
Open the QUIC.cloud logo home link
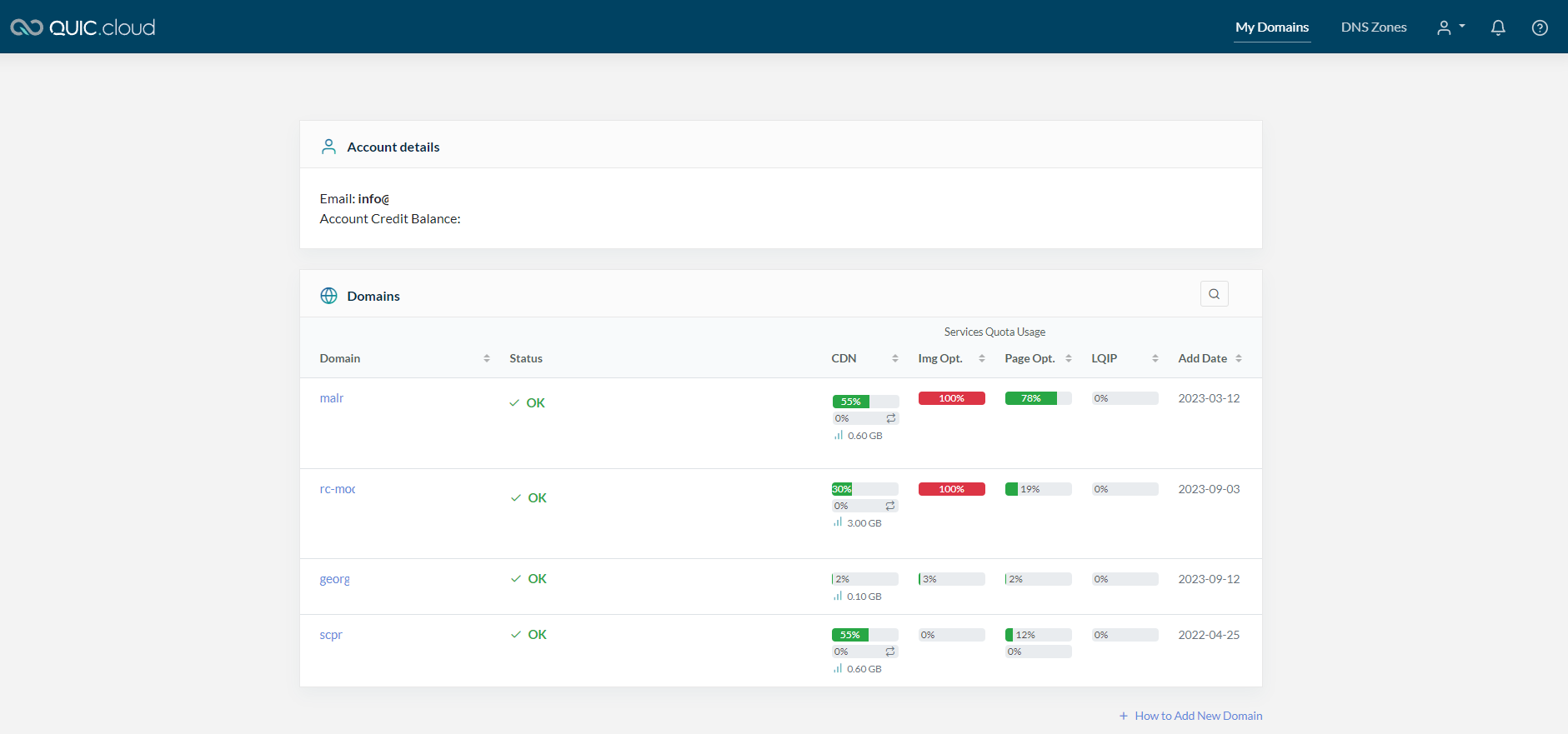(x=83, y=27)
